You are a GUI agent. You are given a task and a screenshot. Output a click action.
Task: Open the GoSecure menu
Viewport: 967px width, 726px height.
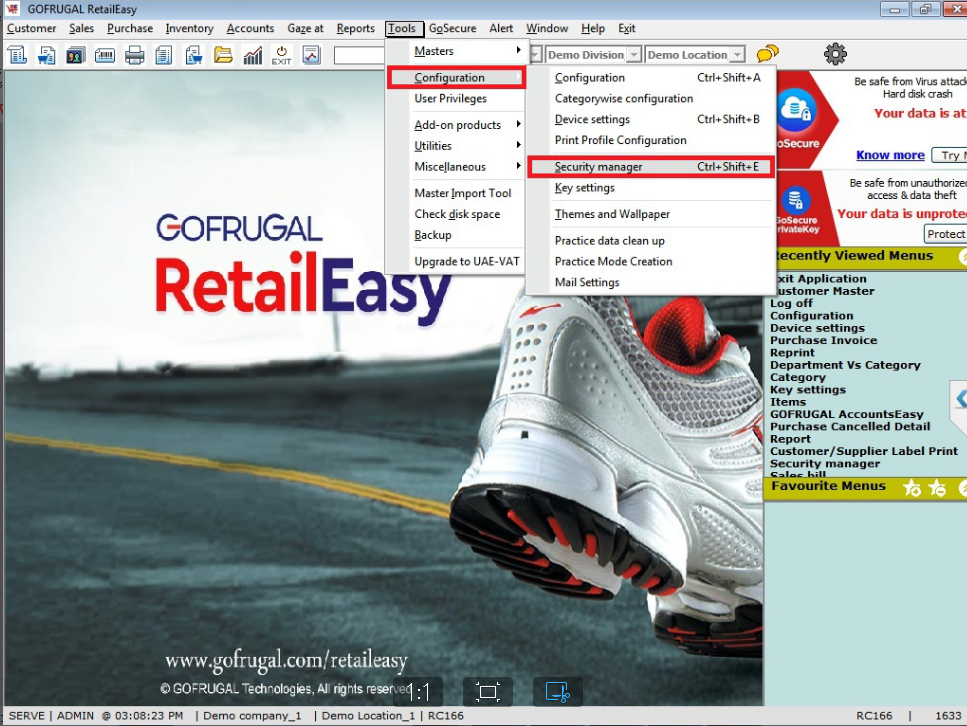pyautogui.click(x=453, y=28)
